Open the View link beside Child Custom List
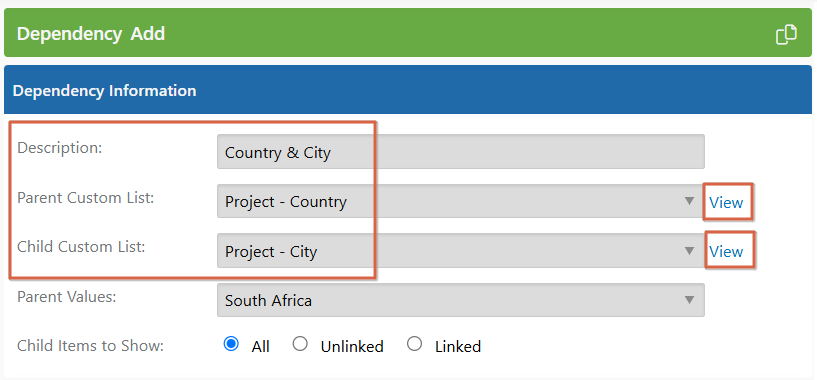Screen dimensions: 817x380 726,252
